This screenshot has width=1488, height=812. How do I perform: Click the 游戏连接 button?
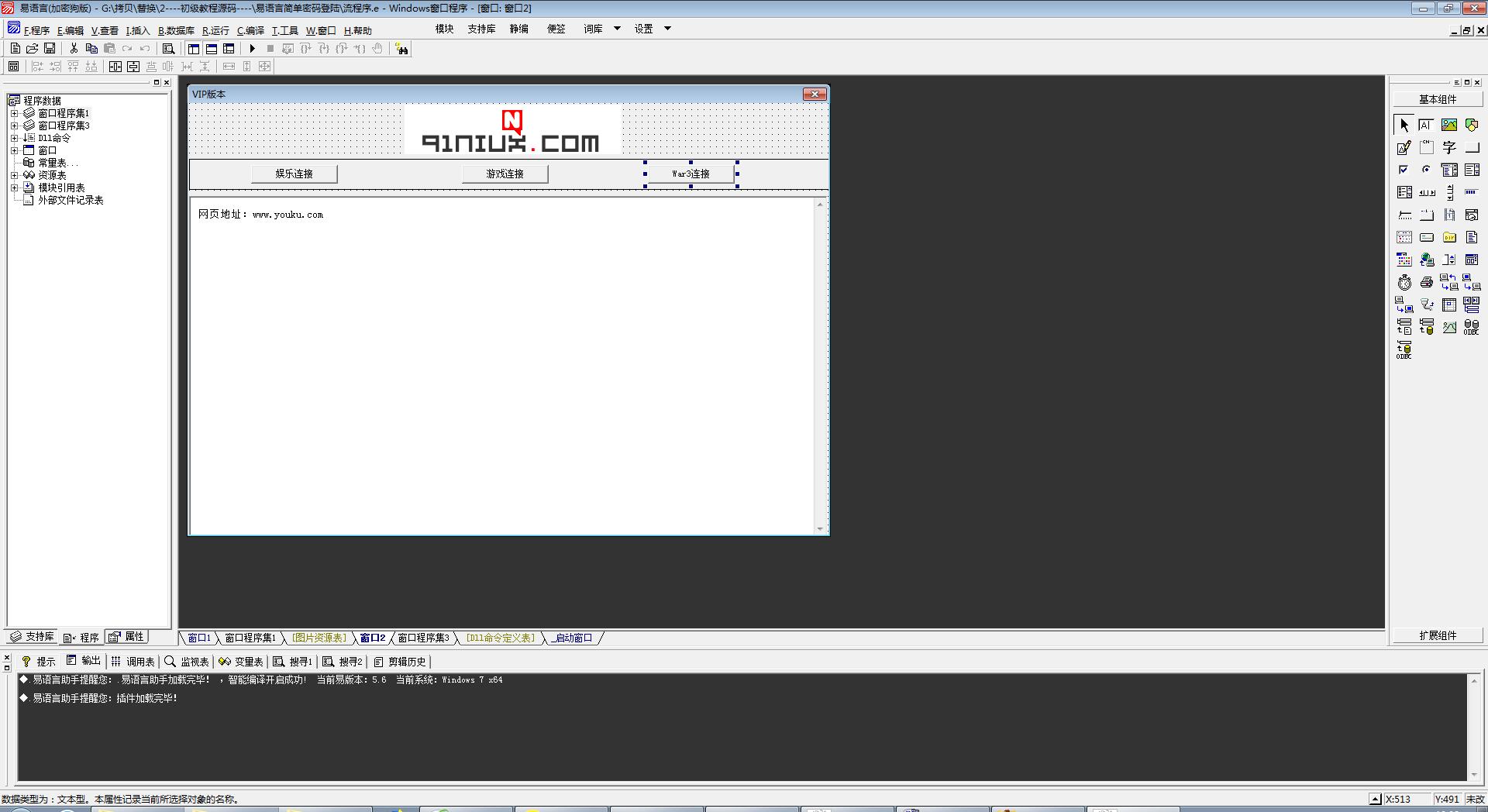point(505,174)
